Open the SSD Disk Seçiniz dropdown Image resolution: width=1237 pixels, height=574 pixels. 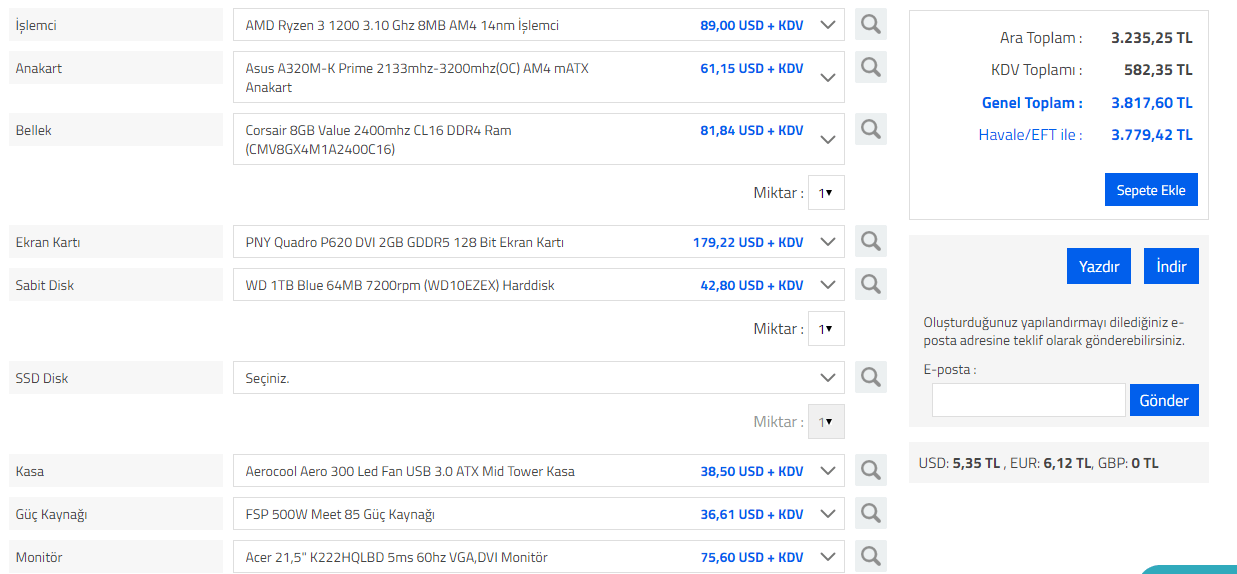tap(539, 378)
